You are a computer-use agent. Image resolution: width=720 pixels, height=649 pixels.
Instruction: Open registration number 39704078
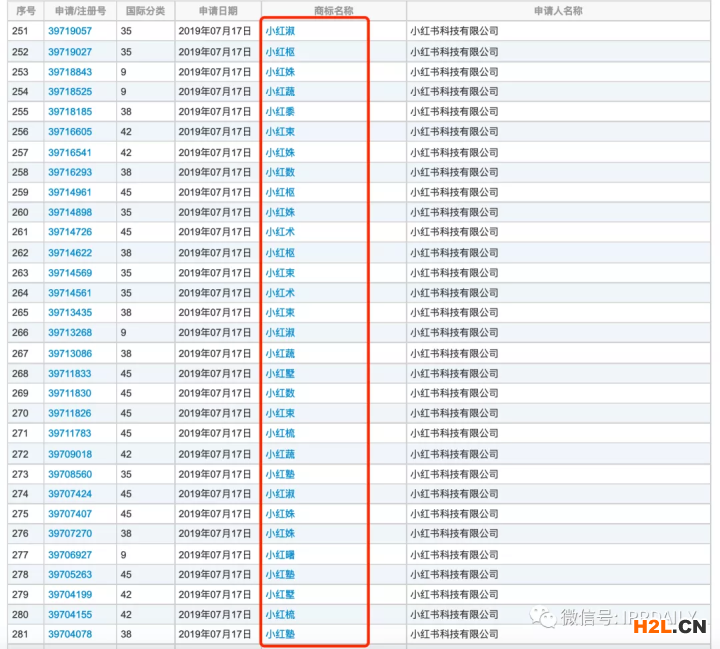(70, 634)
